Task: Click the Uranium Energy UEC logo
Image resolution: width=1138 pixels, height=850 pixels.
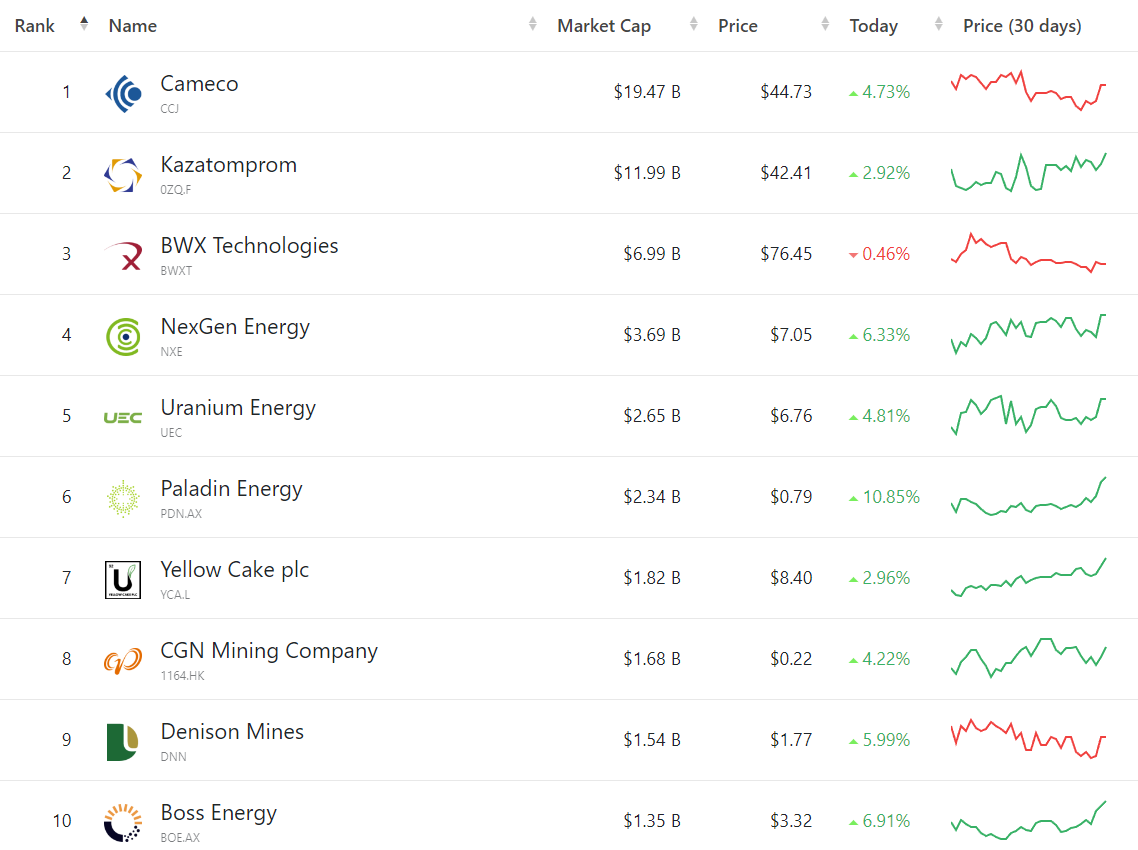Action: tap(123, 418)
